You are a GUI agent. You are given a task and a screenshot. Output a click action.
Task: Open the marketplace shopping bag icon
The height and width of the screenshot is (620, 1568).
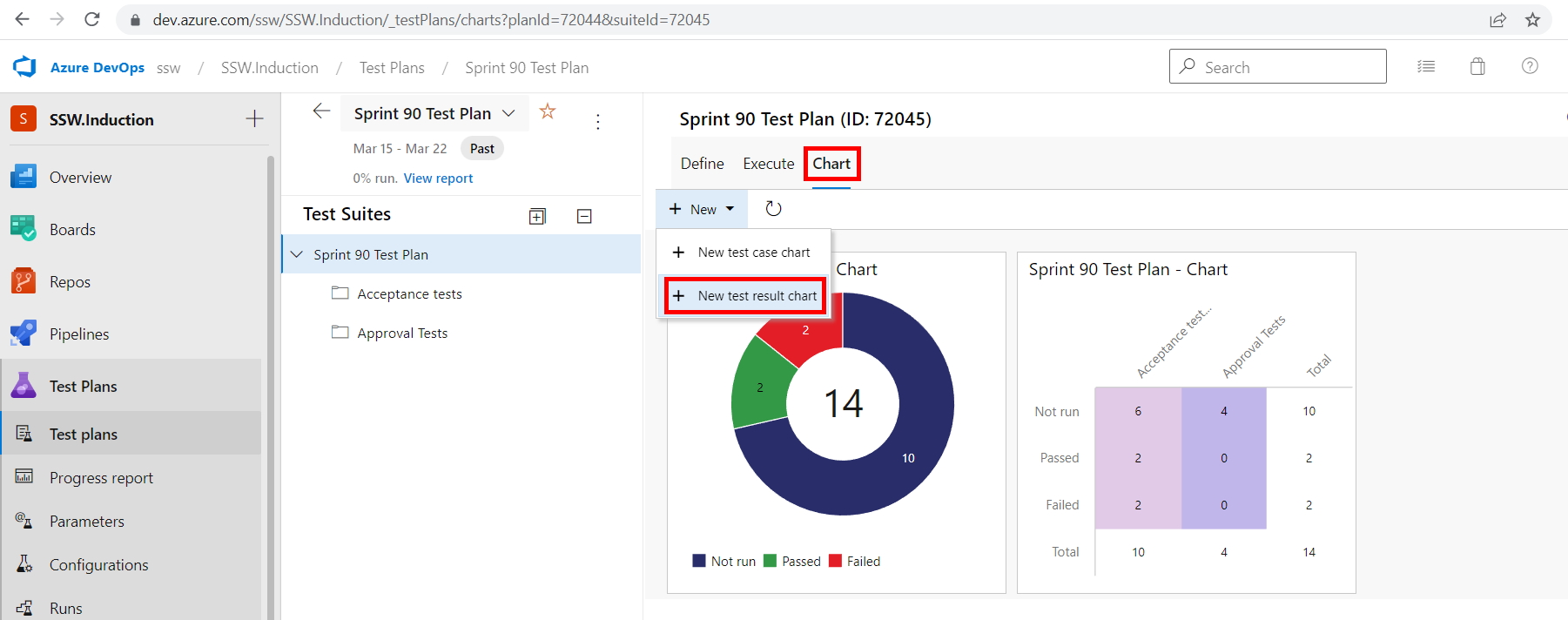[x=1477, y=66]
